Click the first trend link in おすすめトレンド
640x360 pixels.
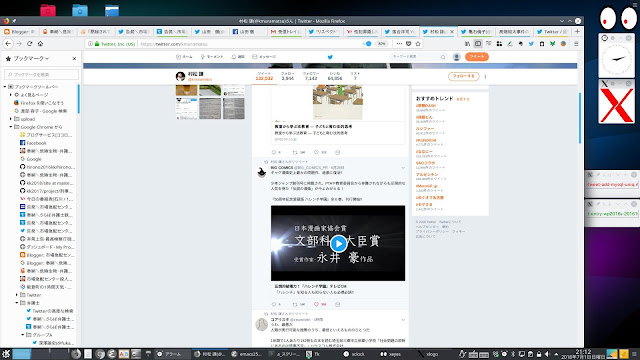click(x=426, y=106)
